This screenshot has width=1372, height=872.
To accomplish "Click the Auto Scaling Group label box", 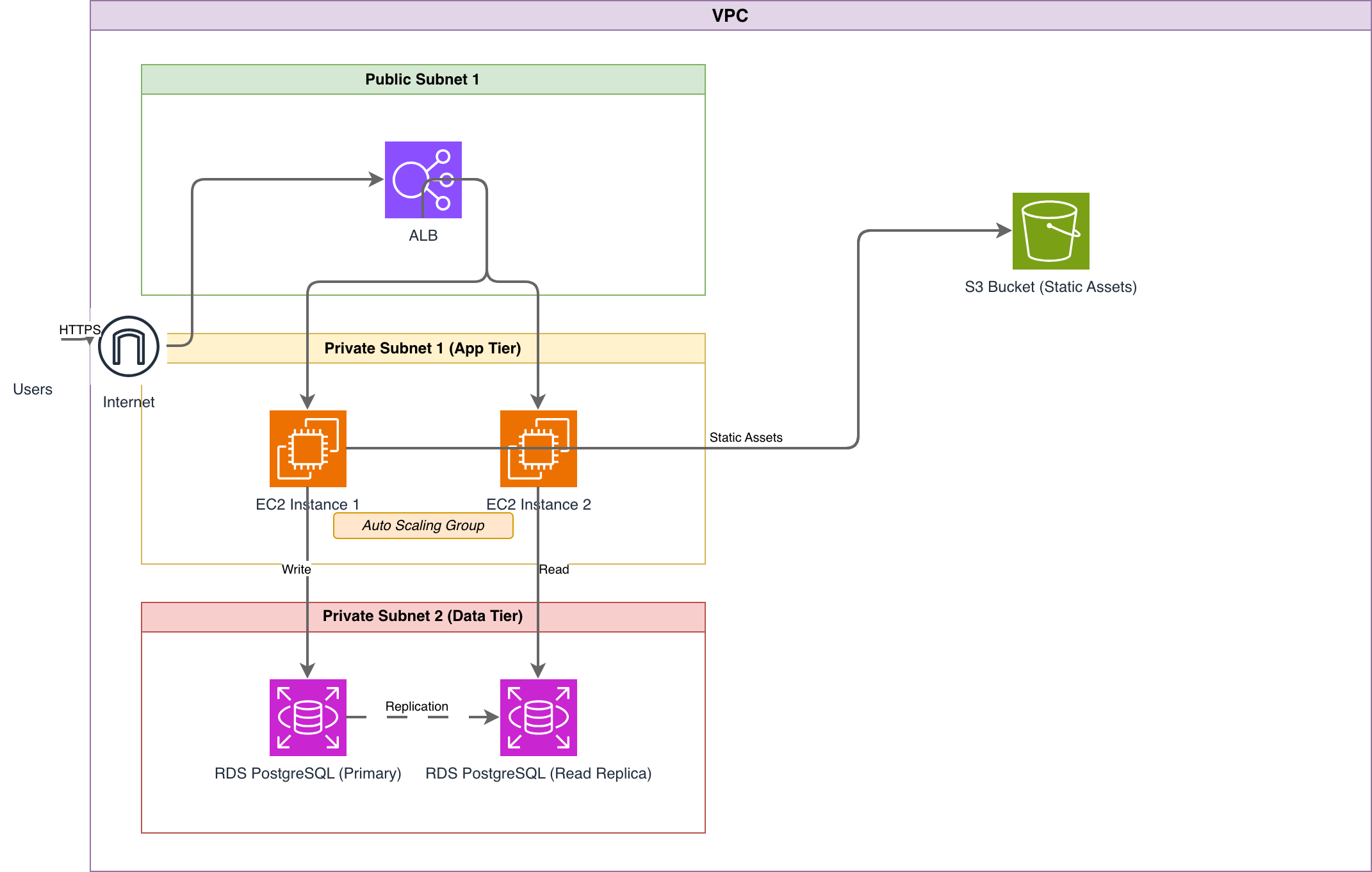I will (423, 526).
